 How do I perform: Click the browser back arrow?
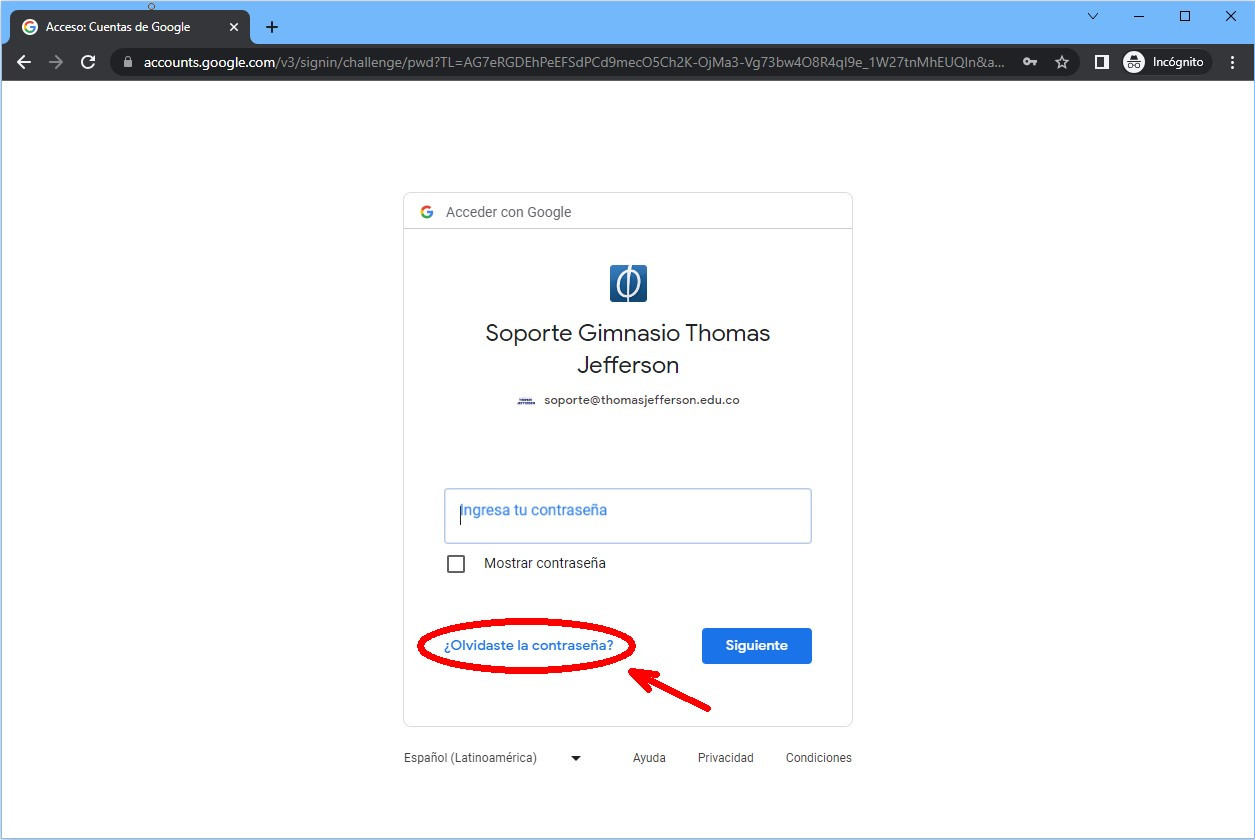(x=24, y=62)
